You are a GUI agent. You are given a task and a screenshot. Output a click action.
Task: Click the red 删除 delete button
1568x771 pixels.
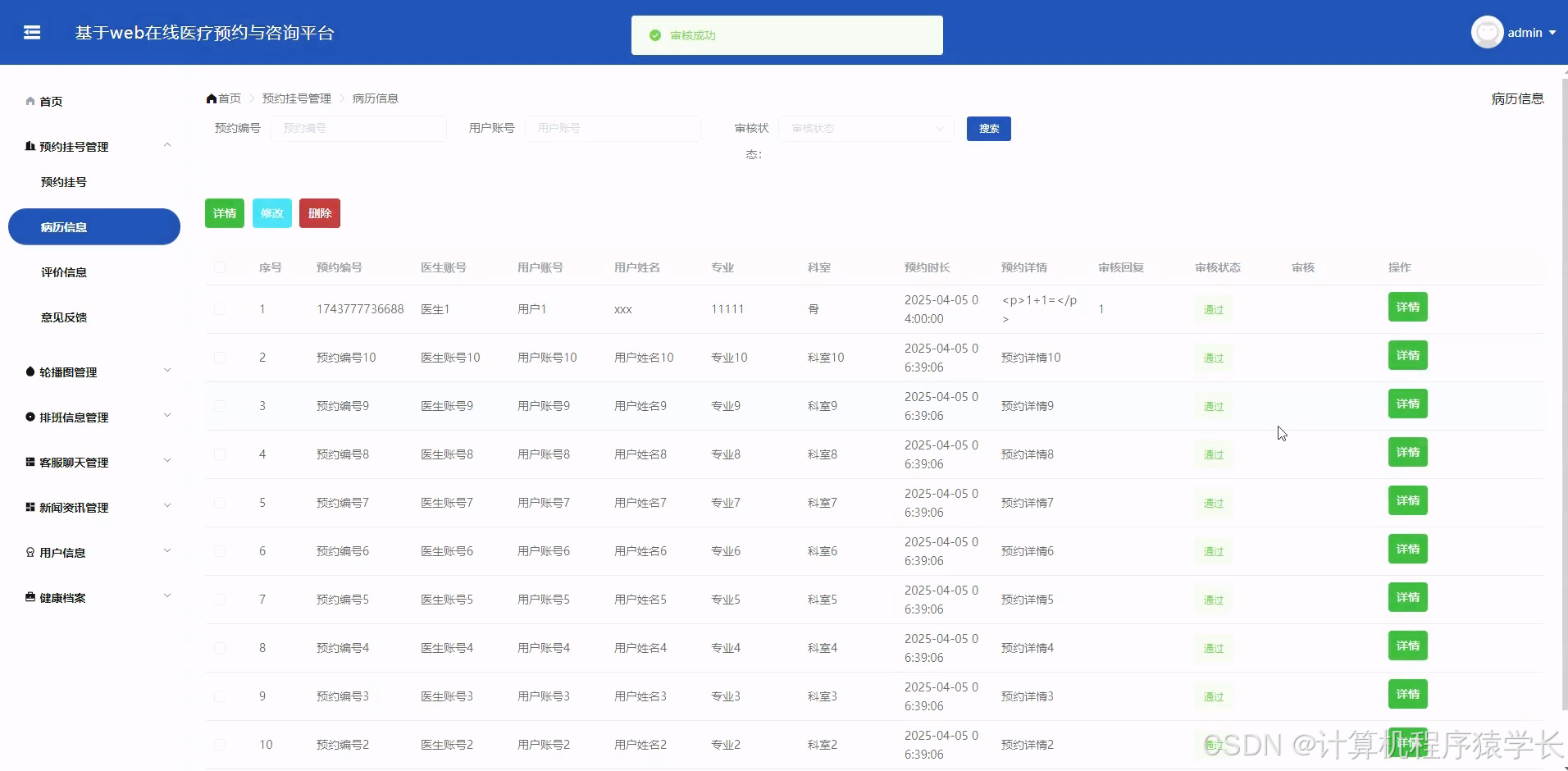319,212
